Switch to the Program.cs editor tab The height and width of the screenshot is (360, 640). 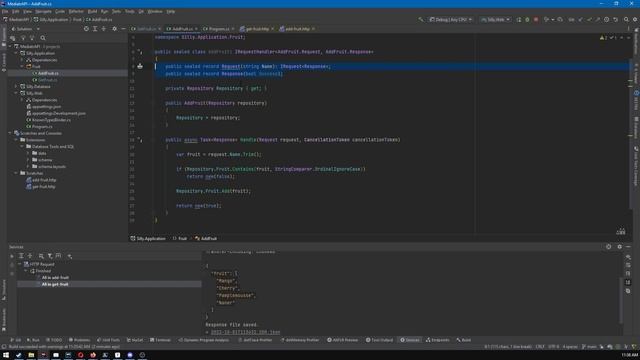pos(219,29)
